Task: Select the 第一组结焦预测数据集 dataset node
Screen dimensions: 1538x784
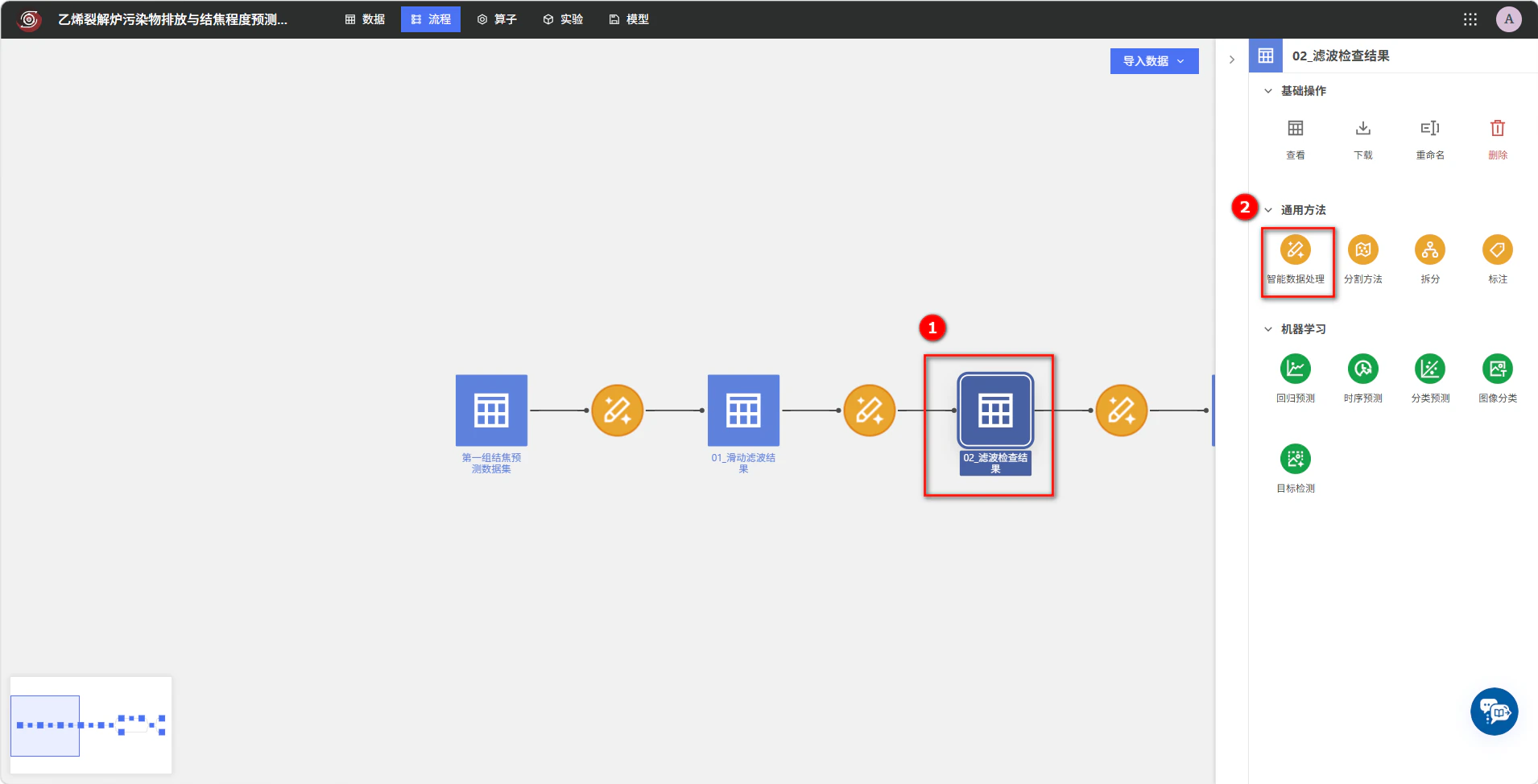Action: point(491,411)
